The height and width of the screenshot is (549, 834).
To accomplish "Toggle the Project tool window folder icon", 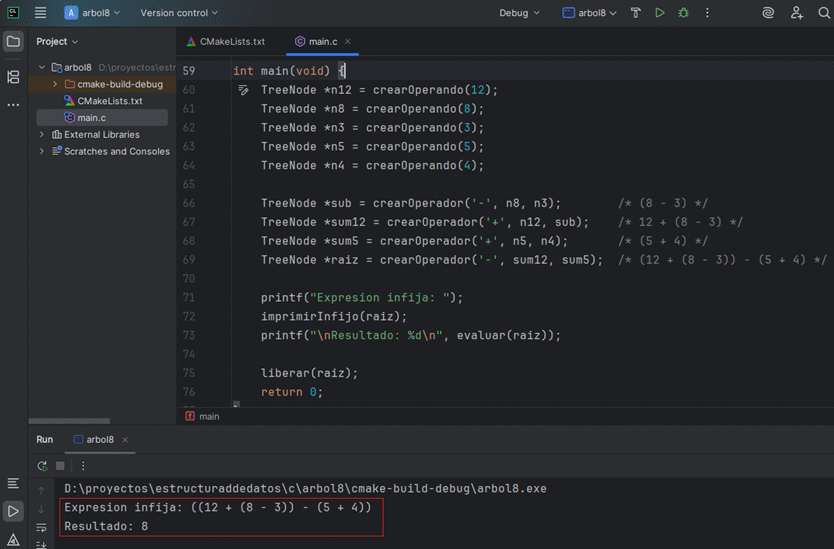I will coord(13,42).
